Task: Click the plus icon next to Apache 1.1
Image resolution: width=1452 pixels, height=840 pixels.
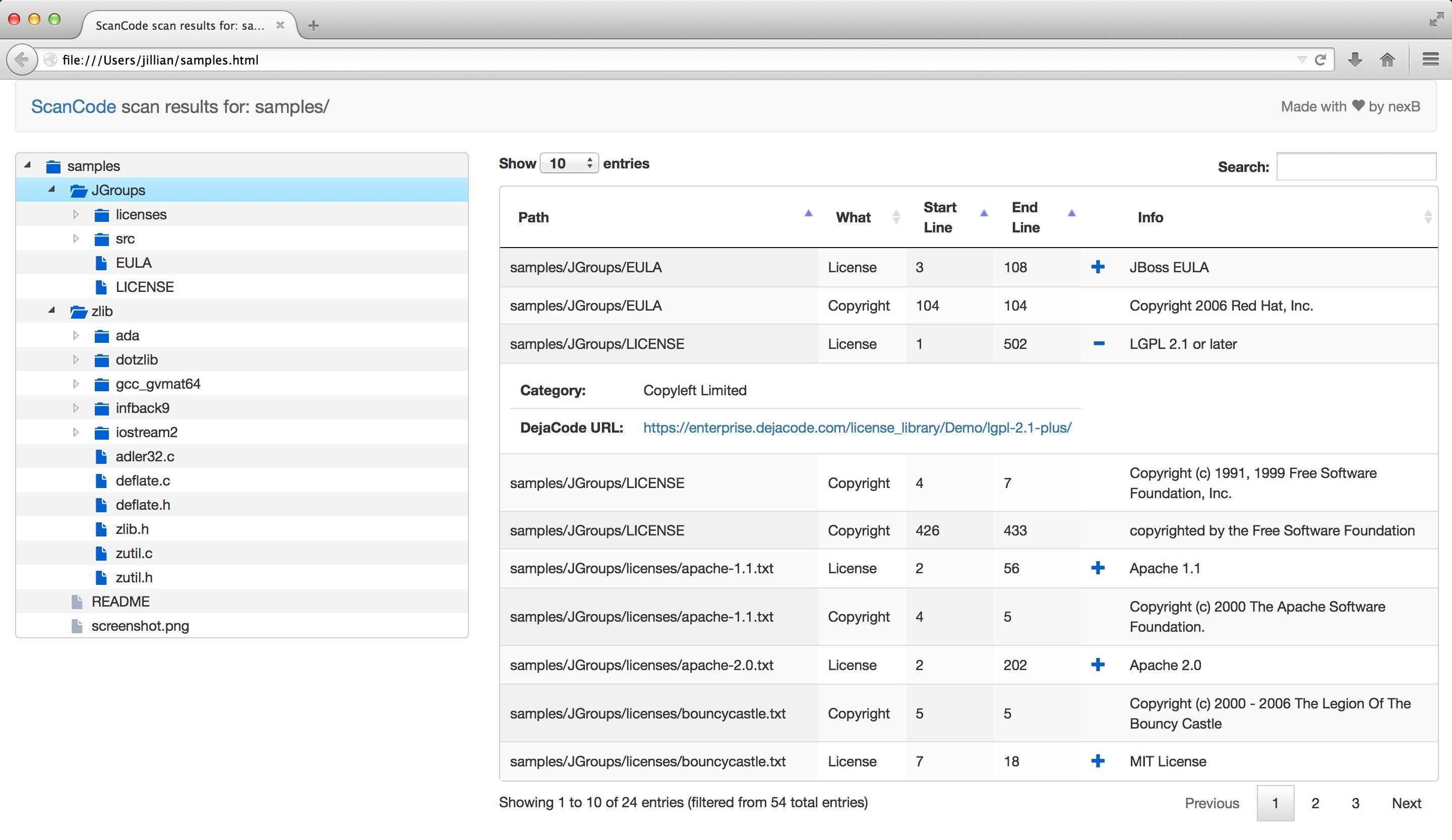Action: (1096, 568)
